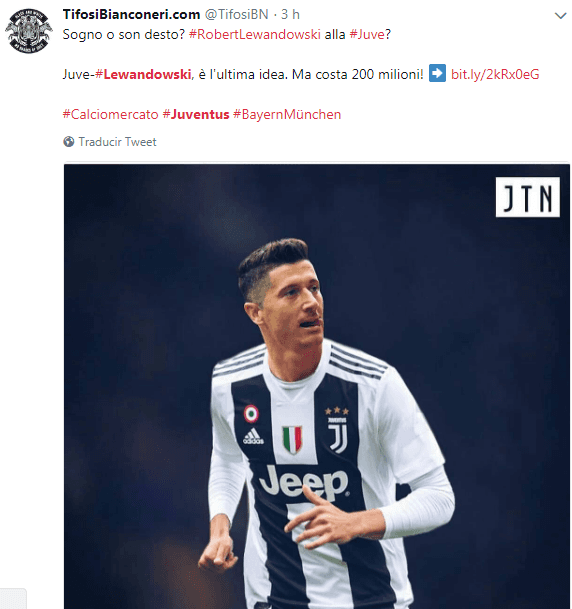Open the @TifosiBN handle
Viewport: 572px width, 609px height.
(236, 14)
